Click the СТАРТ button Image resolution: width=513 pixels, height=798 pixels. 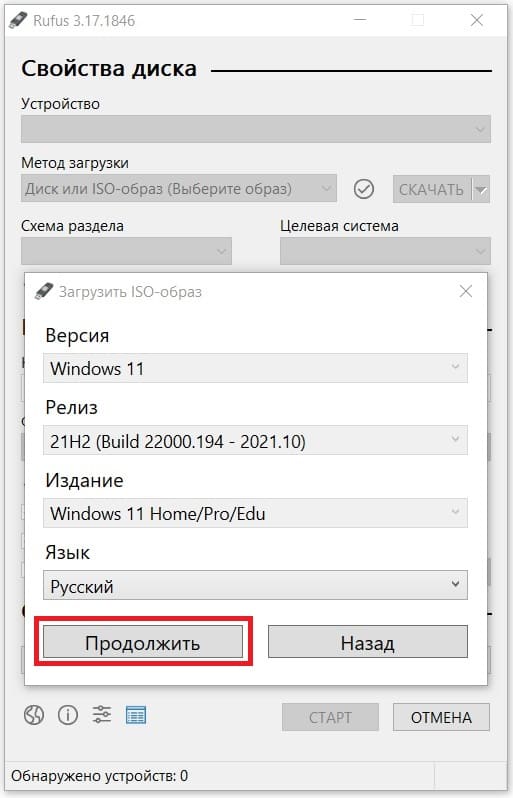click(x=330, y=717)
